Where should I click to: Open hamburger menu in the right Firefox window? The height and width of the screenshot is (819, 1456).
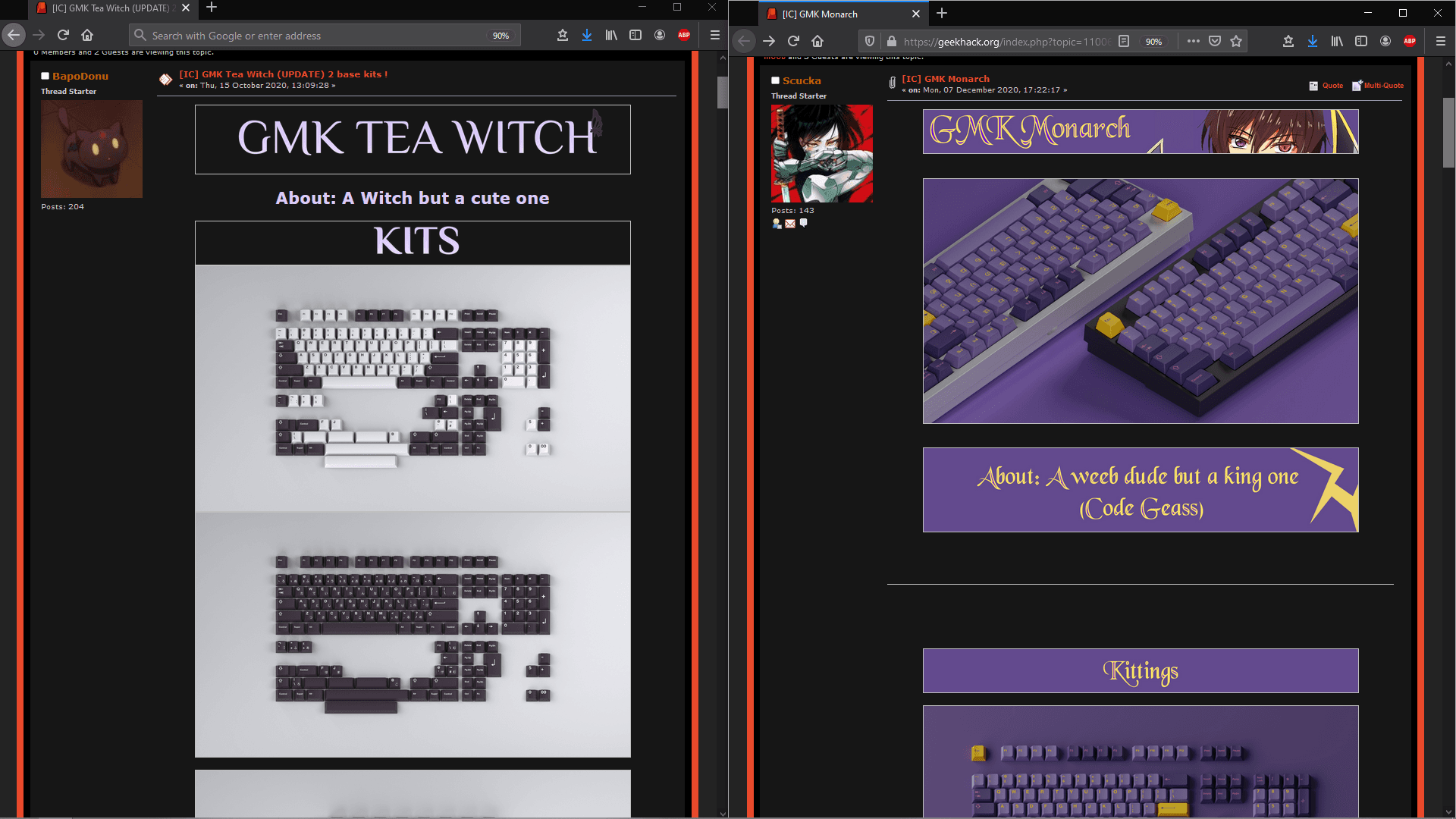tap(1441, 42)
